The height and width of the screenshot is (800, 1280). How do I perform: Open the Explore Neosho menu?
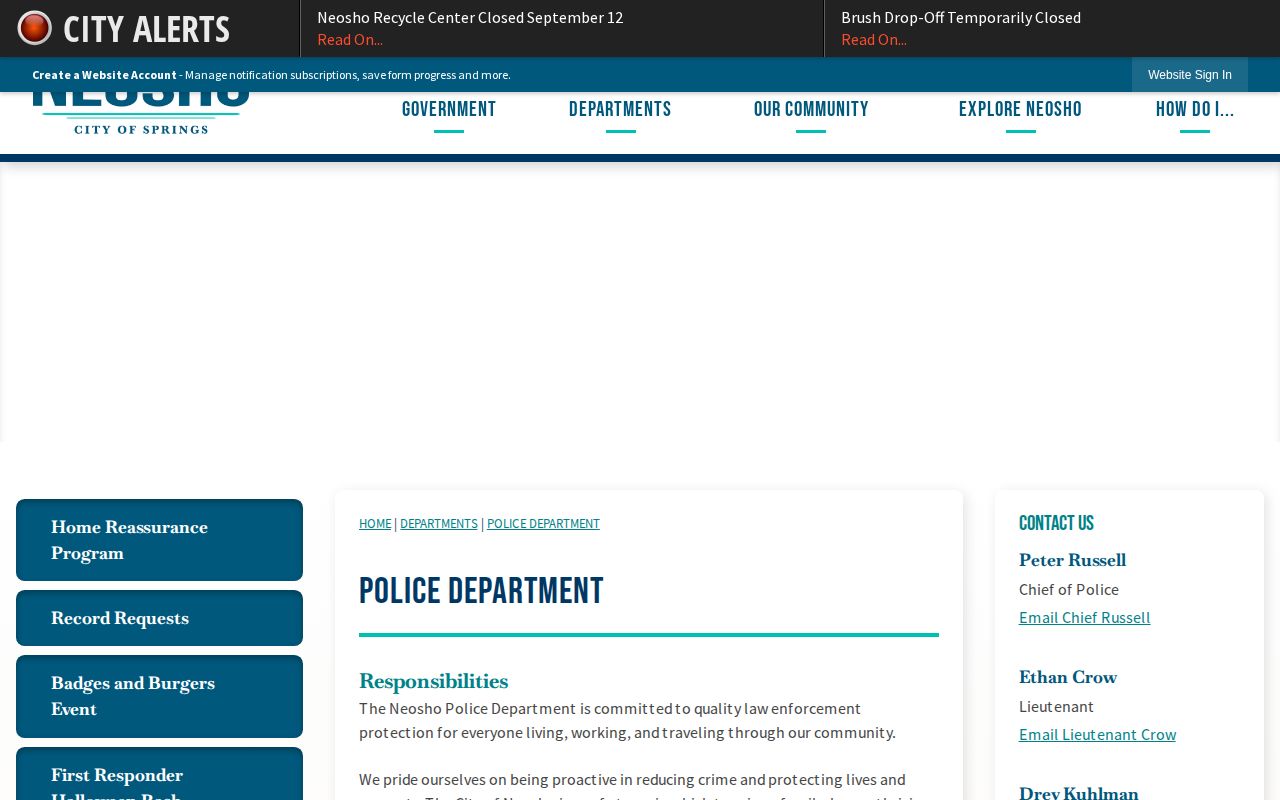[x=1020, y=109]
